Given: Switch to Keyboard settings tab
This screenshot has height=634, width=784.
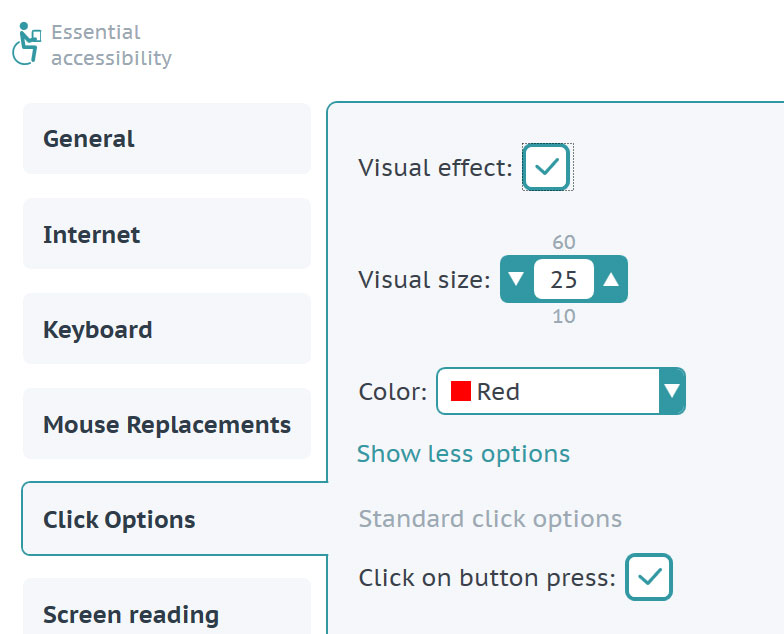Looking at the screenshot, I should pos(167,328).
